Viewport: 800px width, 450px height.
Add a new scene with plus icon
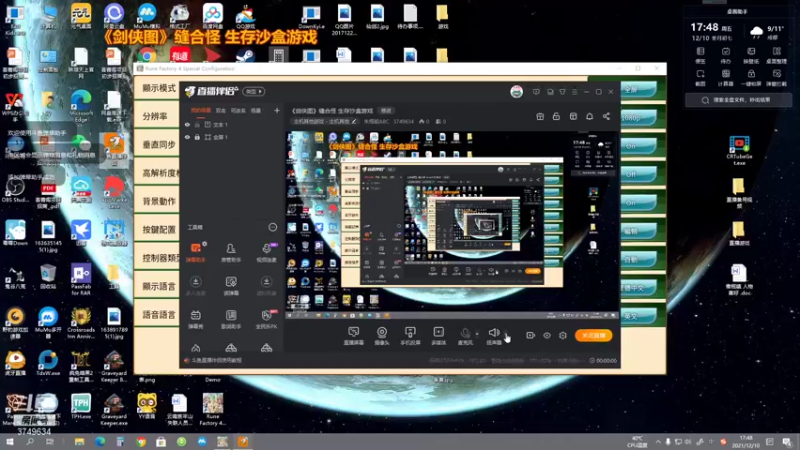tap(277, 110)
